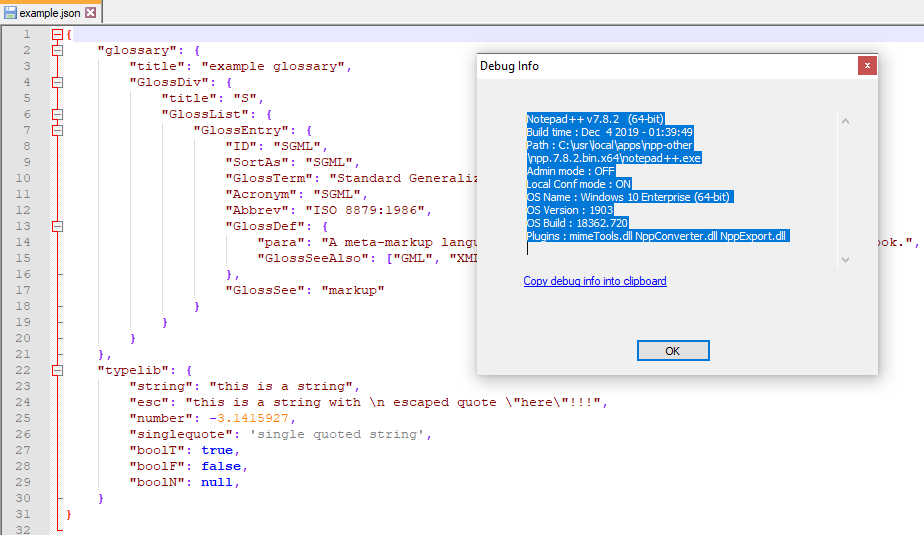Click the false keyword on line 28
Screen dimensions: 924x535
[222, 466]
